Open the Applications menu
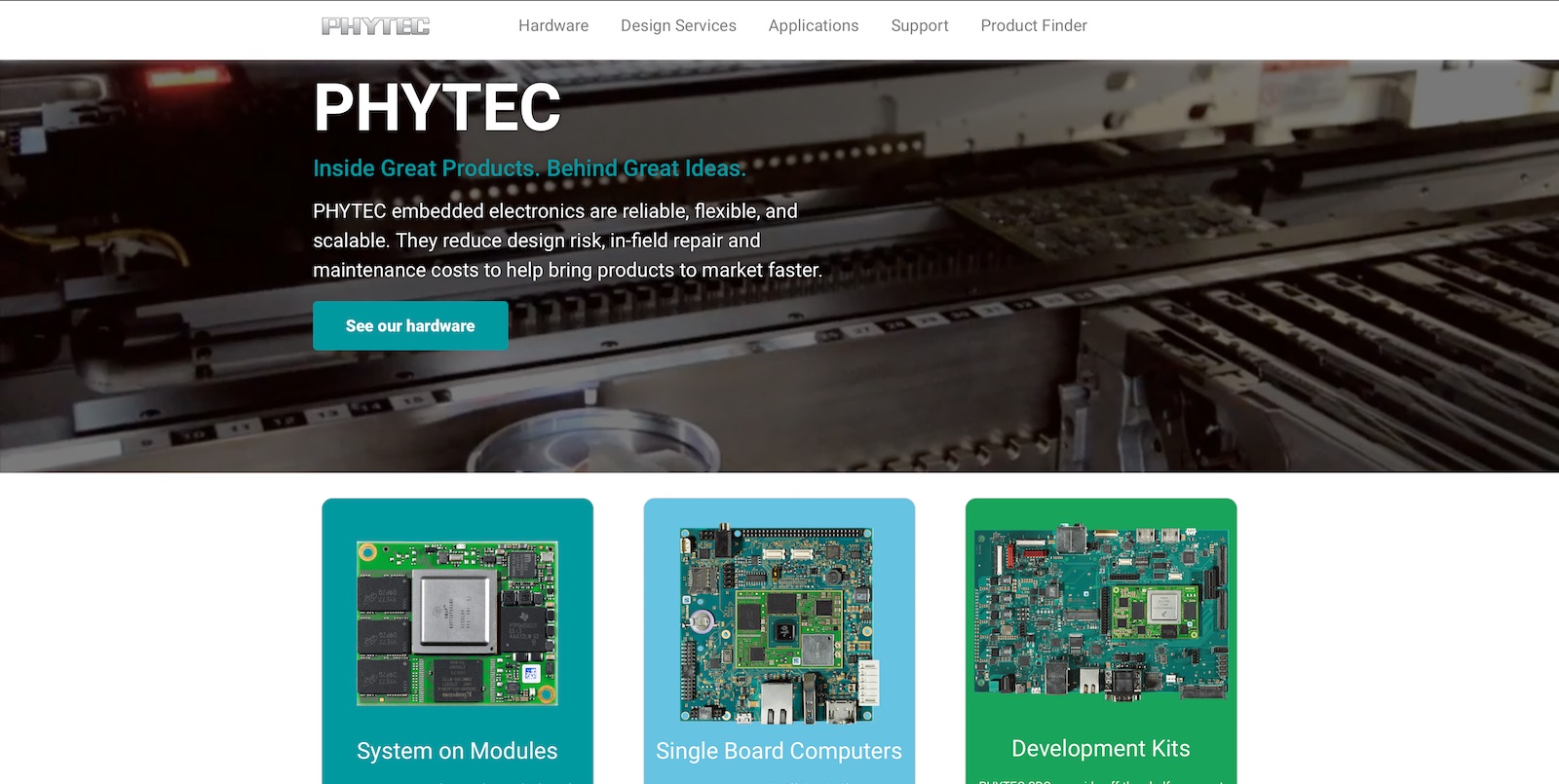This screenshot has width=1559, height=784. pos(814,26)
